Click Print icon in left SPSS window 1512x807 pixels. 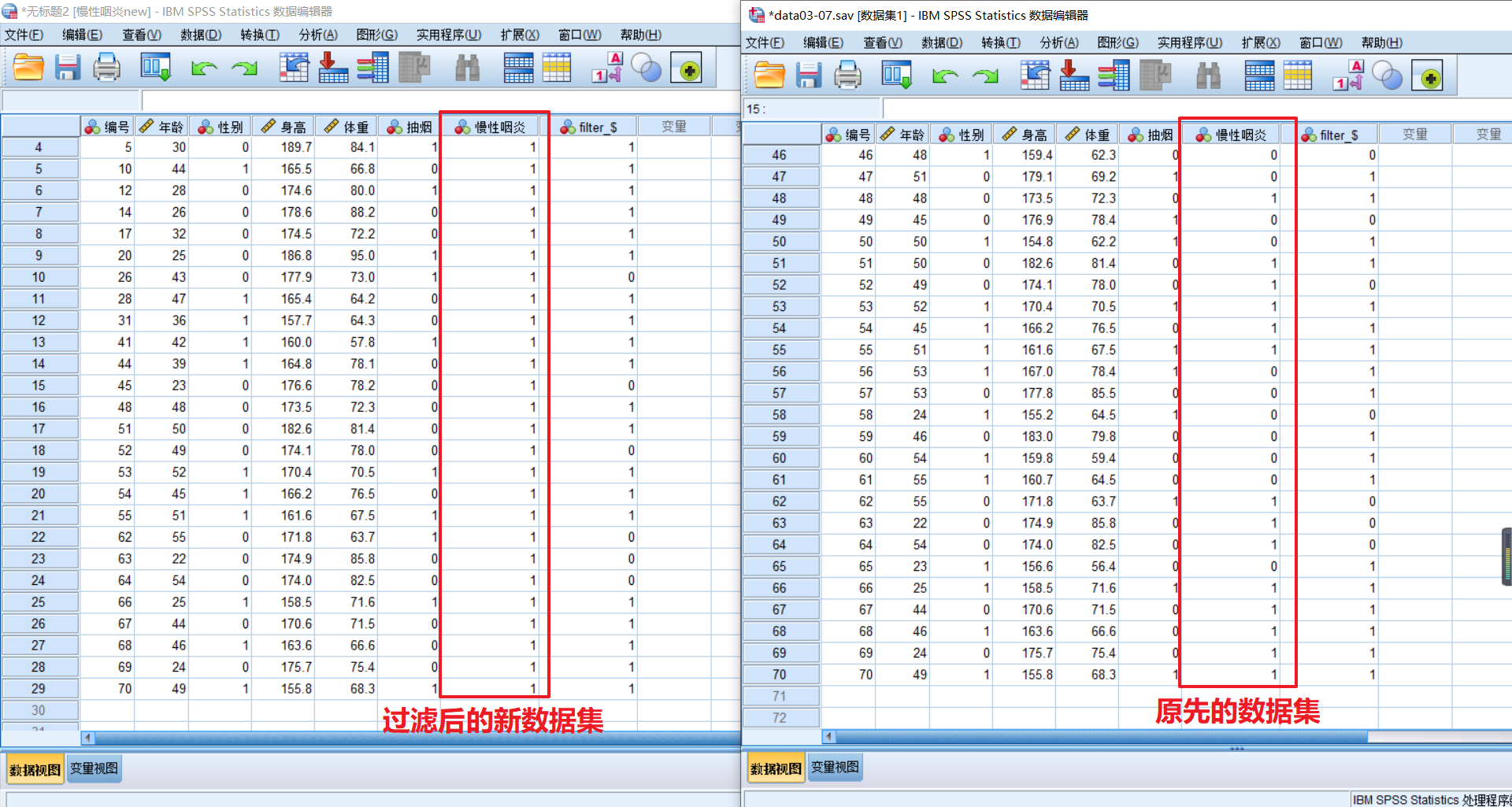[x=107, y=68]
